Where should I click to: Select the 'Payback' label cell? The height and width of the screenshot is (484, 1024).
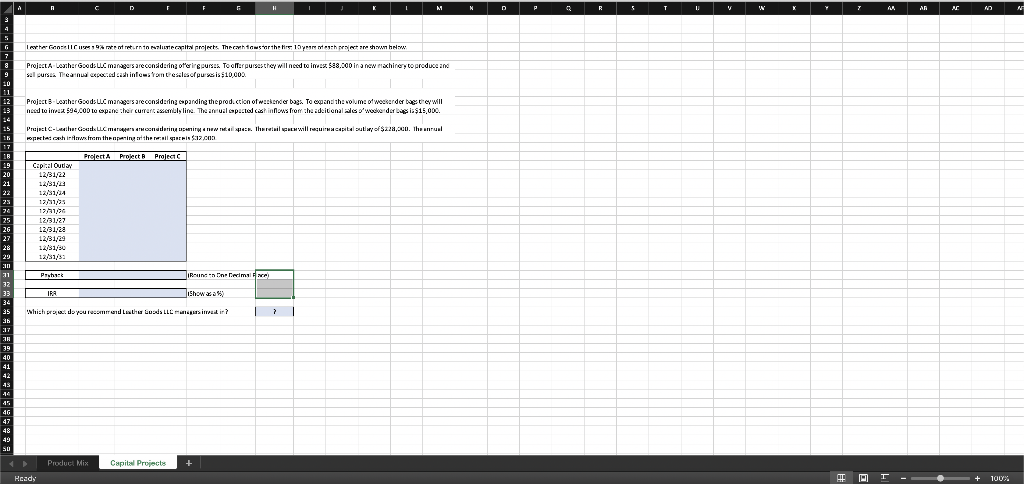pyautogui.click(x=52, y=276)
